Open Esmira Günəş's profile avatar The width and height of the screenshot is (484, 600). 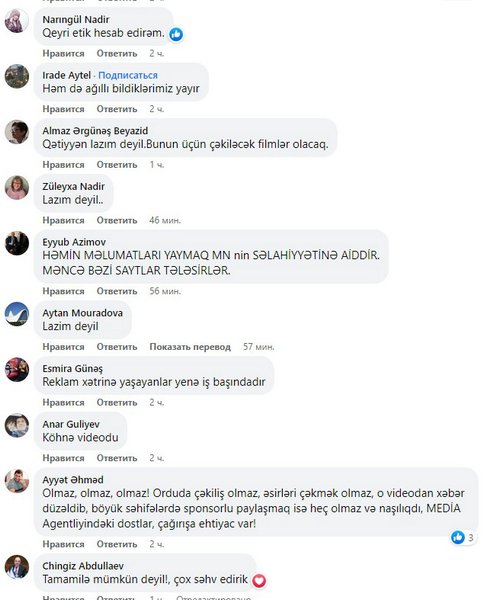tap(17, 369)
